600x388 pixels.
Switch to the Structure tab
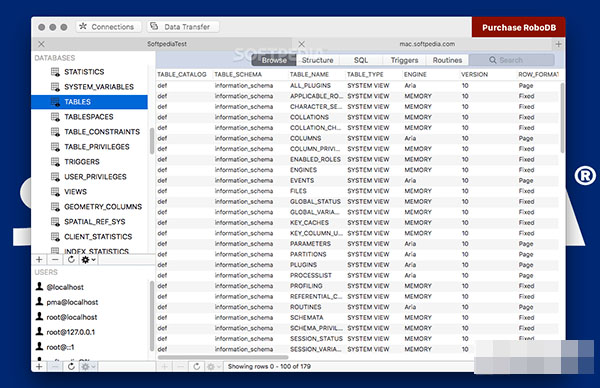(x=317, y=60)
